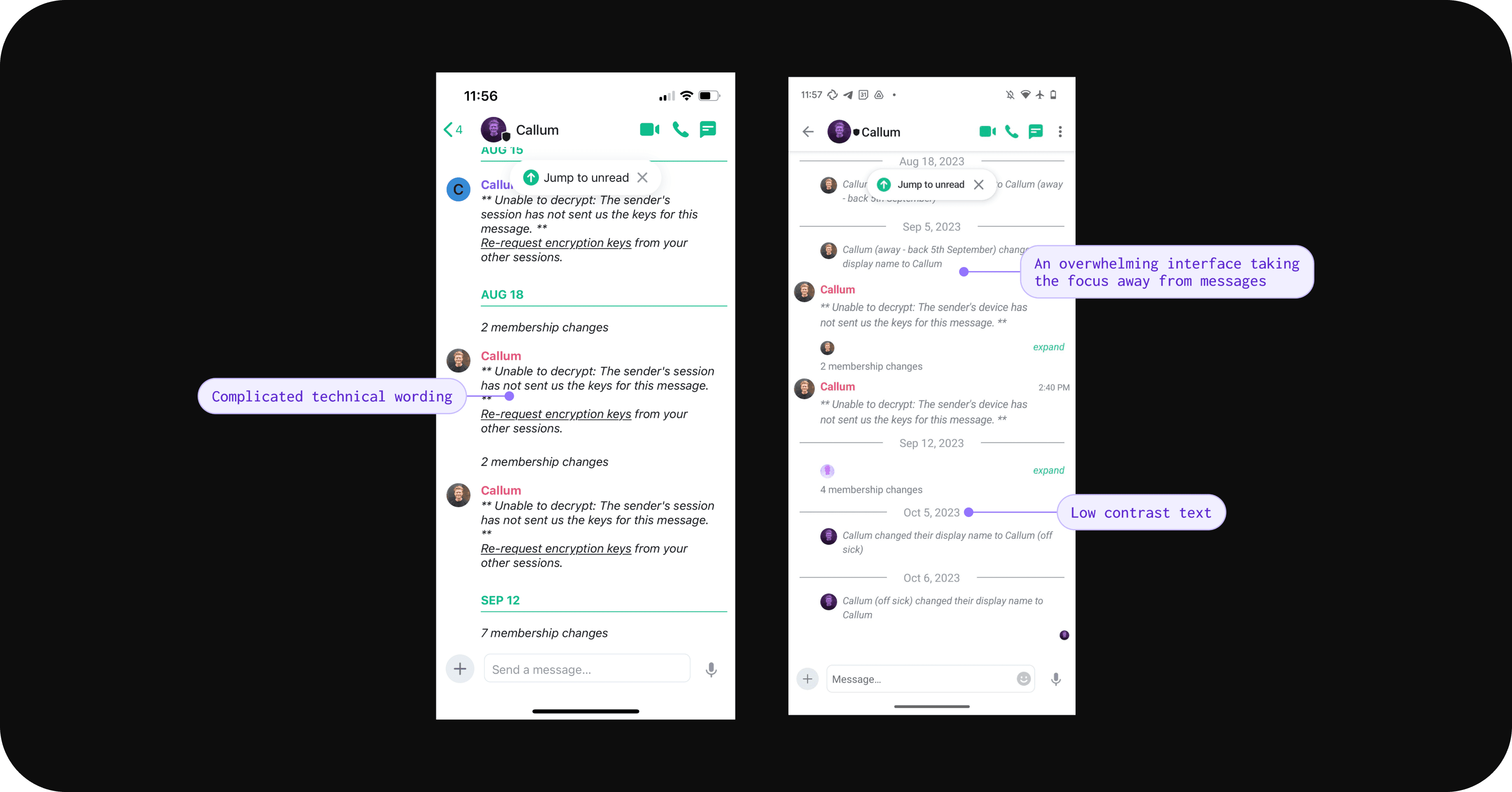Image resolution: width=1512 pixels, height=792 pixels.
Task: Close Jump to unread pill on right phone
Action: [x=978, y=185]
